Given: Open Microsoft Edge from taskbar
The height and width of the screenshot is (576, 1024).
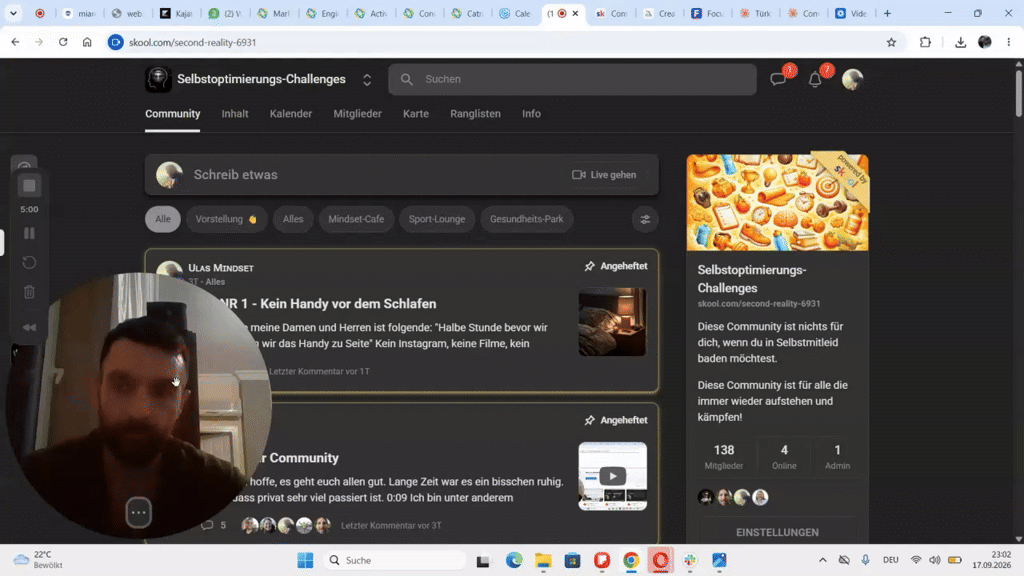Looking at the screenshot, I should pyautogui.click(x=514, y=560).
